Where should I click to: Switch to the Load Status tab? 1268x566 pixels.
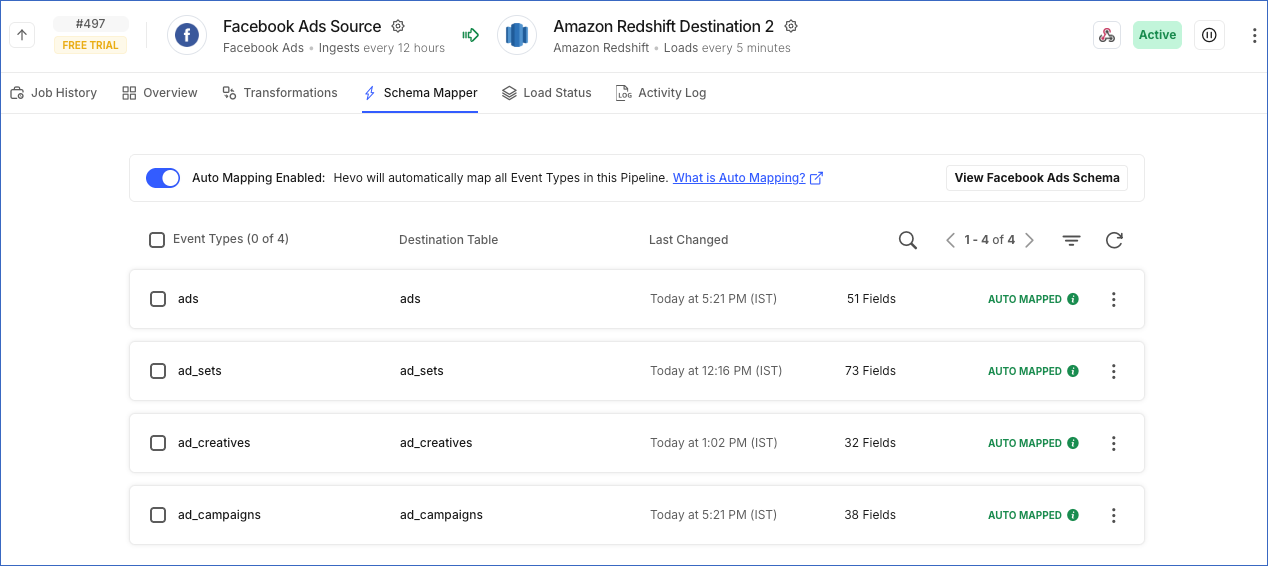click(547, 93)
